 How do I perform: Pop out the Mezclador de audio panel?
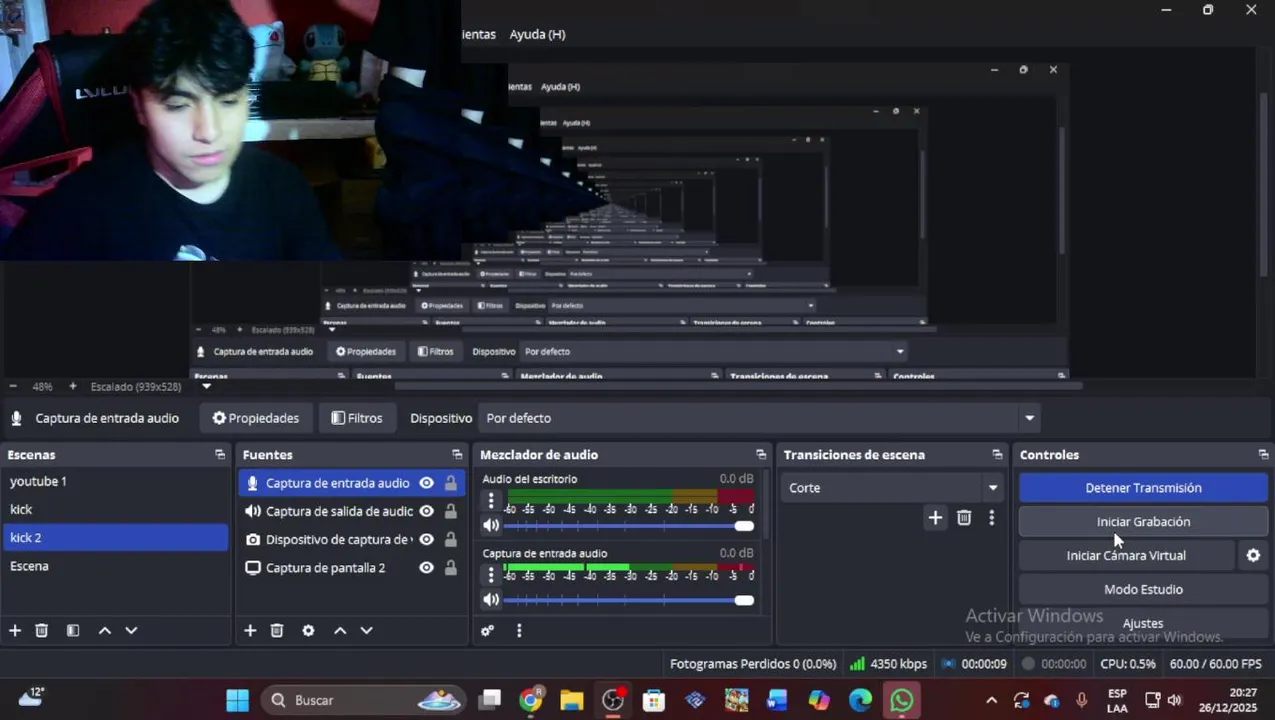(761, 455)
